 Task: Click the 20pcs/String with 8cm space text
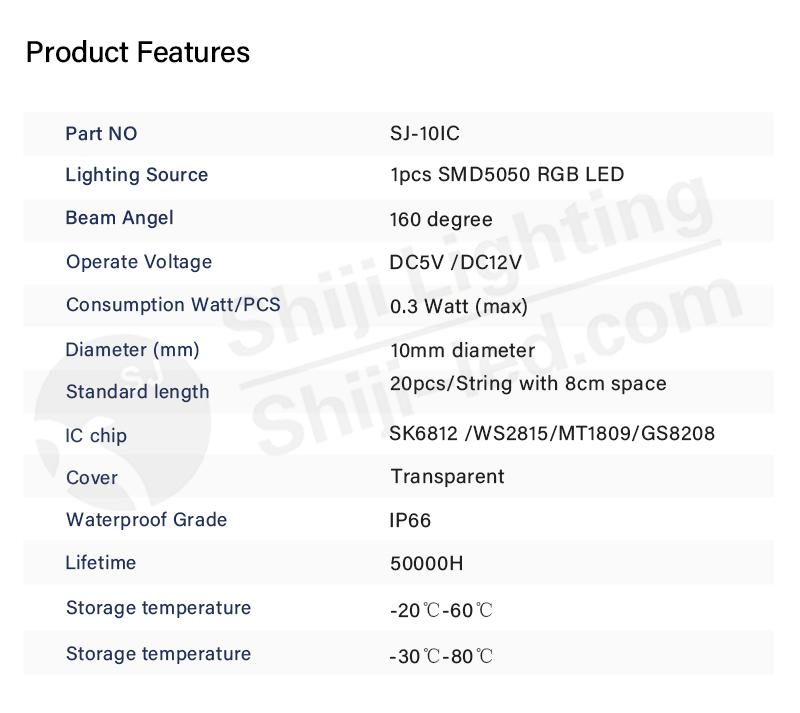528,384
